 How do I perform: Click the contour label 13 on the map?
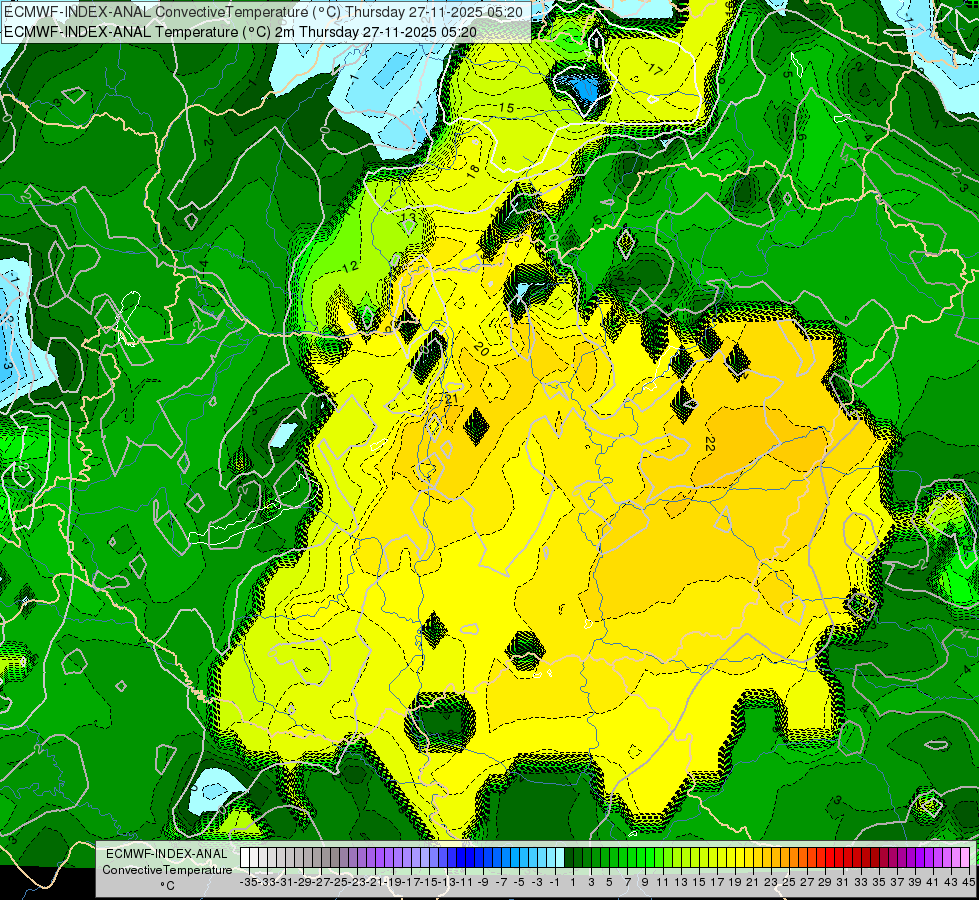click(408, 217)
